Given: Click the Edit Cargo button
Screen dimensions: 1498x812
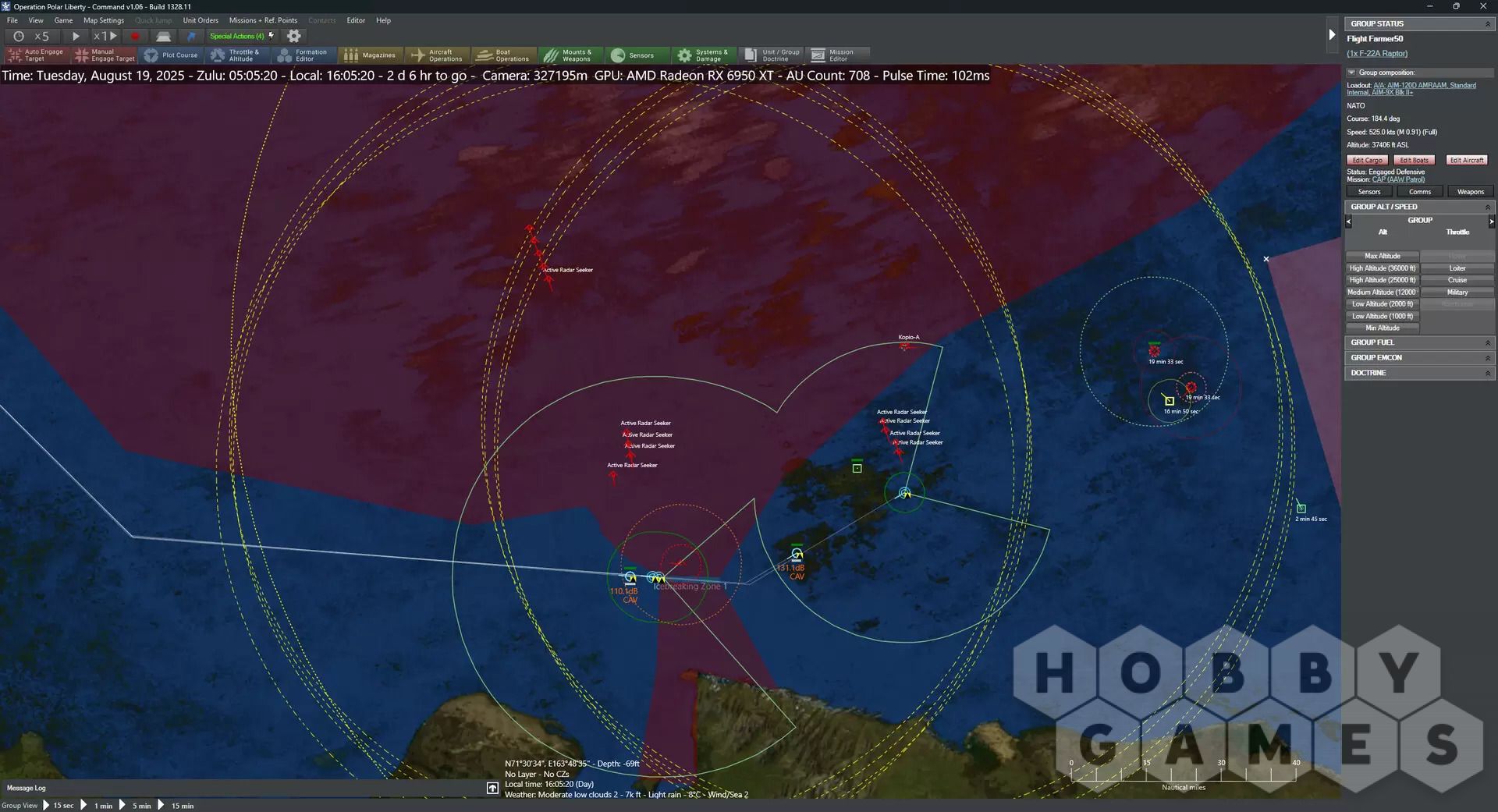Looking at the screenshot, I should (x=1367, y=160).
